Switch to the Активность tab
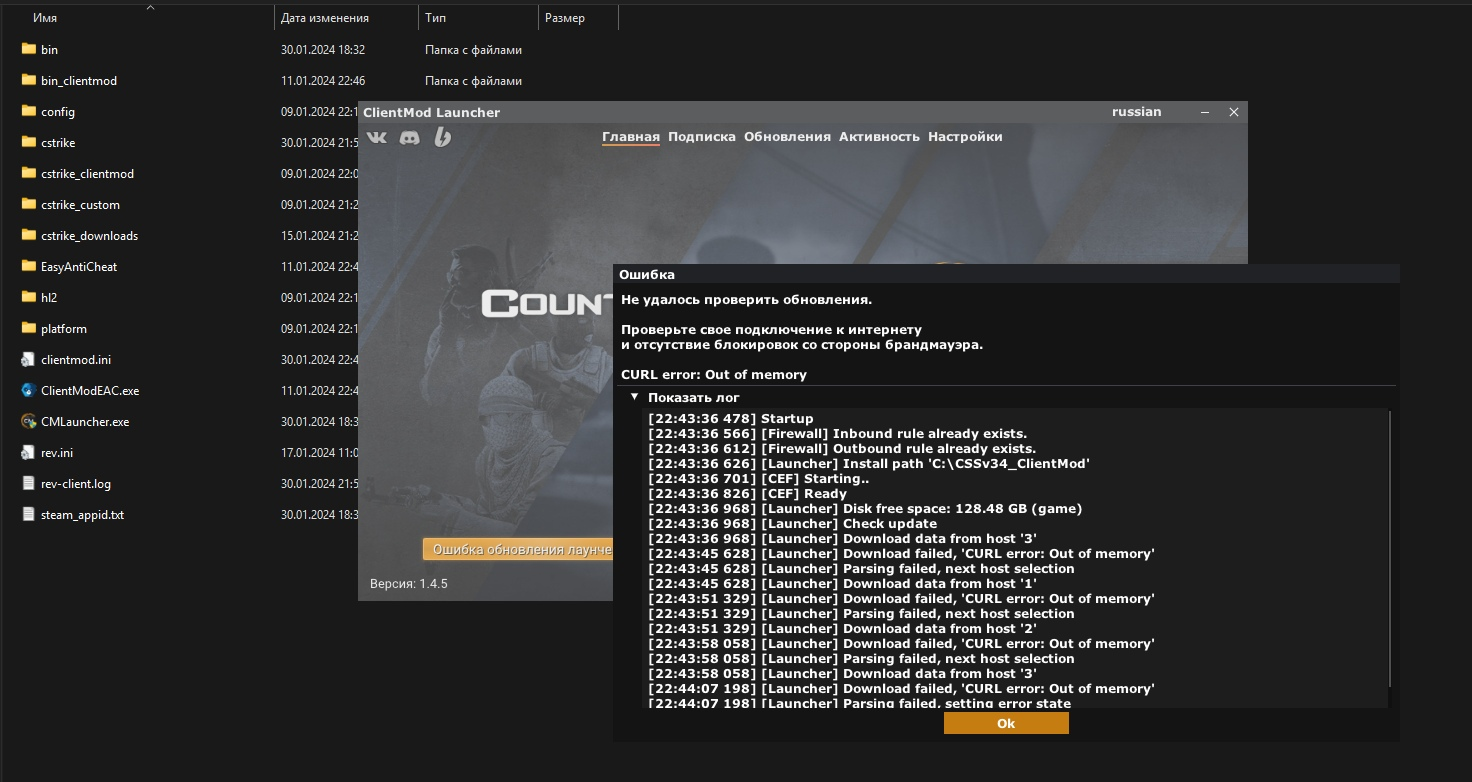 [879, 137]
